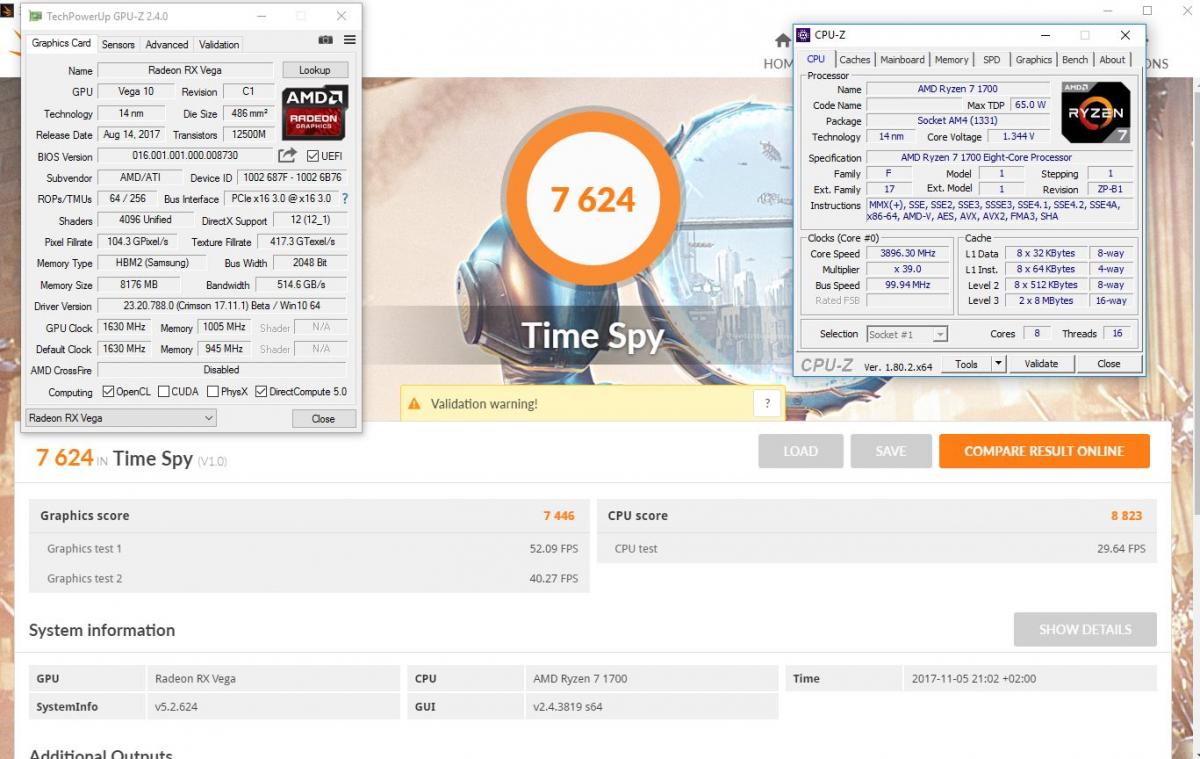Click the AMD Radeon Graphics logo
This screenshot has width=1200, height=759.
314,112
